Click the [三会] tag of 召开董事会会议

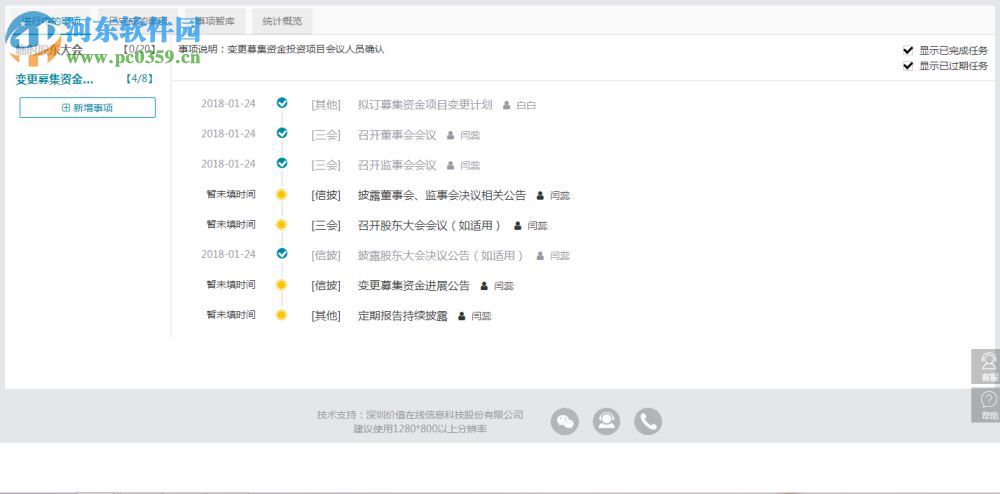tap(326, 134)
